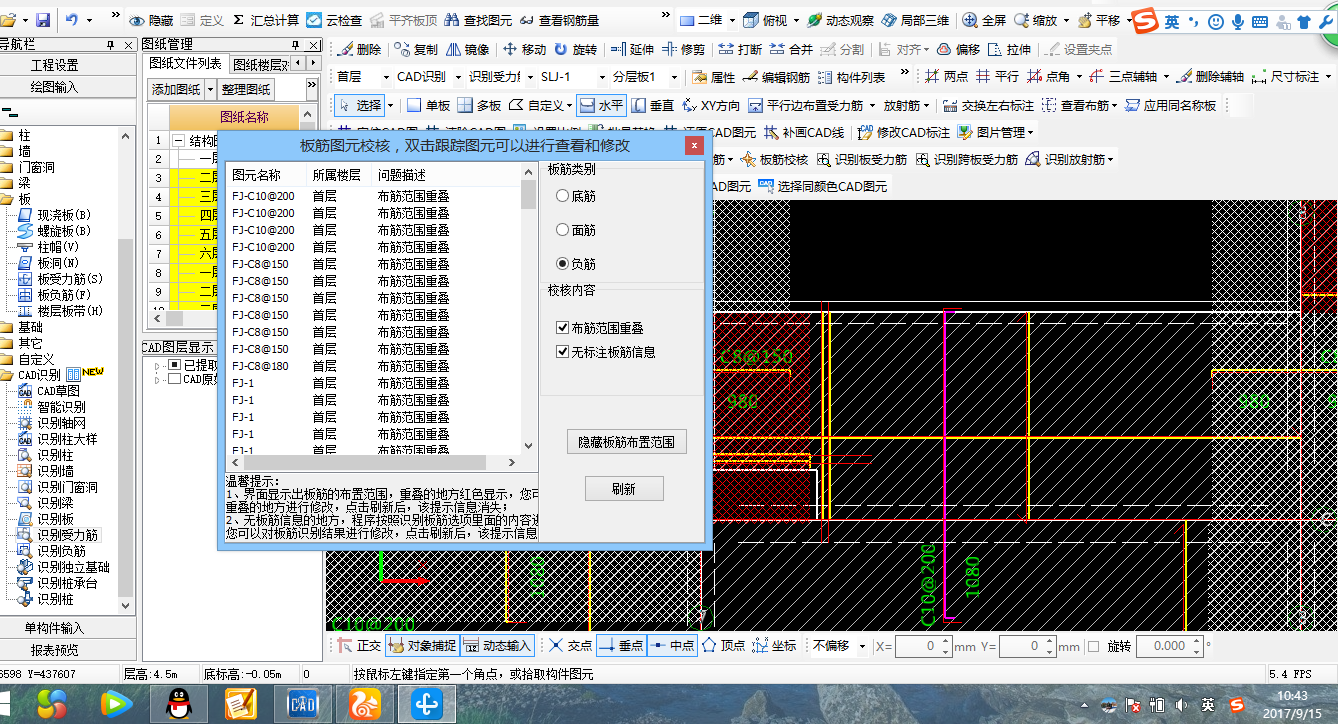Click 动态观察 orbit view tool
Viewport: 1338px width, 724px height.
[840, 20]
